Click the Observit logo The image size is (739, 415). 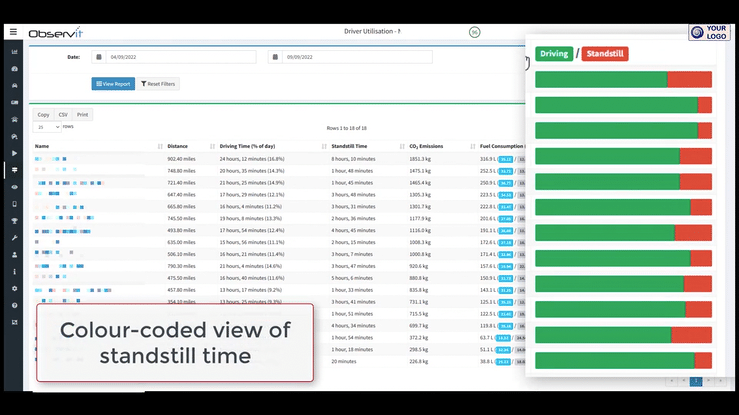click(56, 33)
